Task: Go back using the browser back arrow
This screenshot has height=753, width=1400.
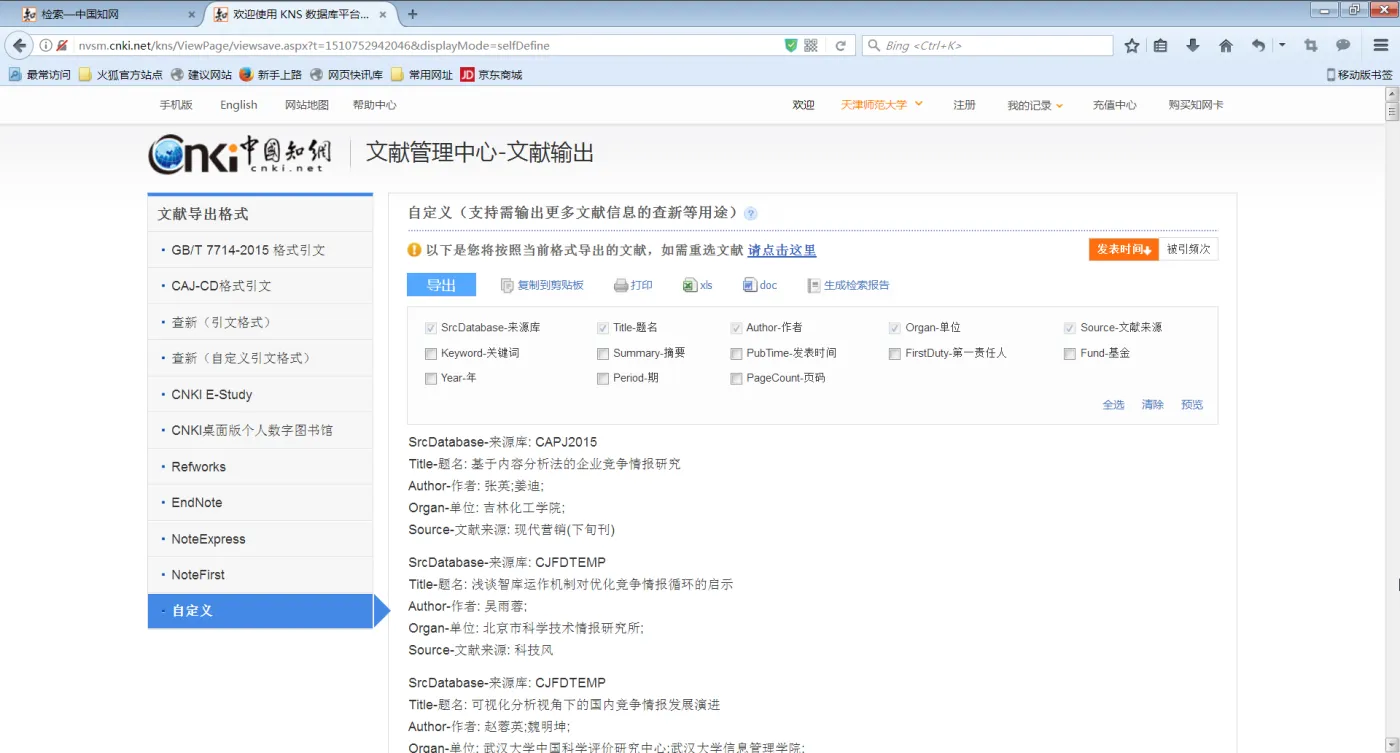Action: click(x=19, y=46)
